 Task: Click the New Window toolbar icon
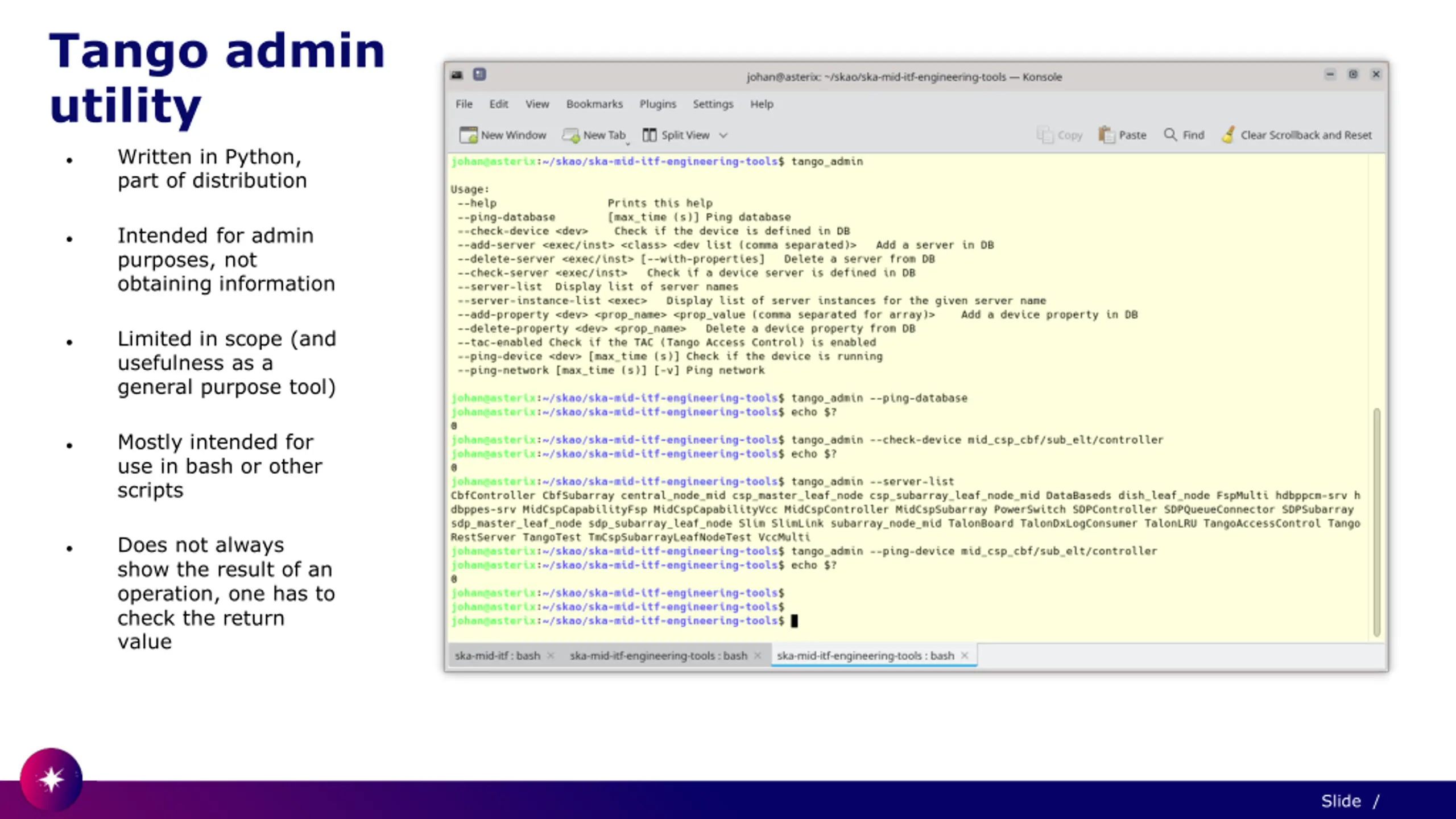(x=468, y=135)
